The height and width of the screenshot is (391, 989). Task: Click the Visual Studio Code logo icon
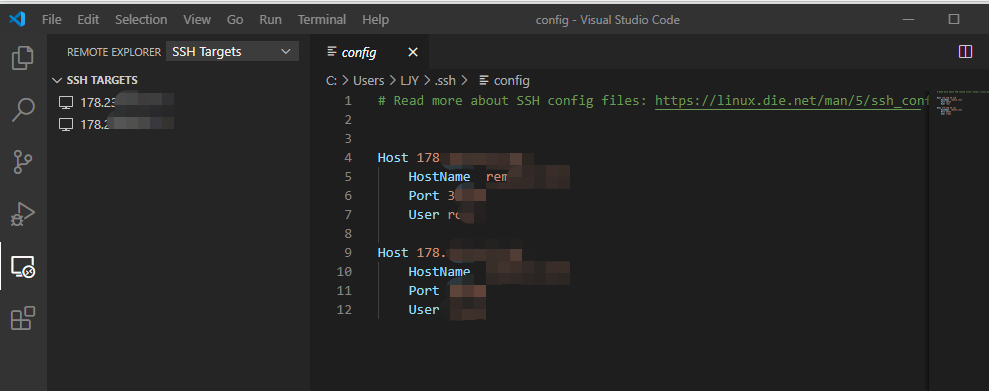click(17, 19)
